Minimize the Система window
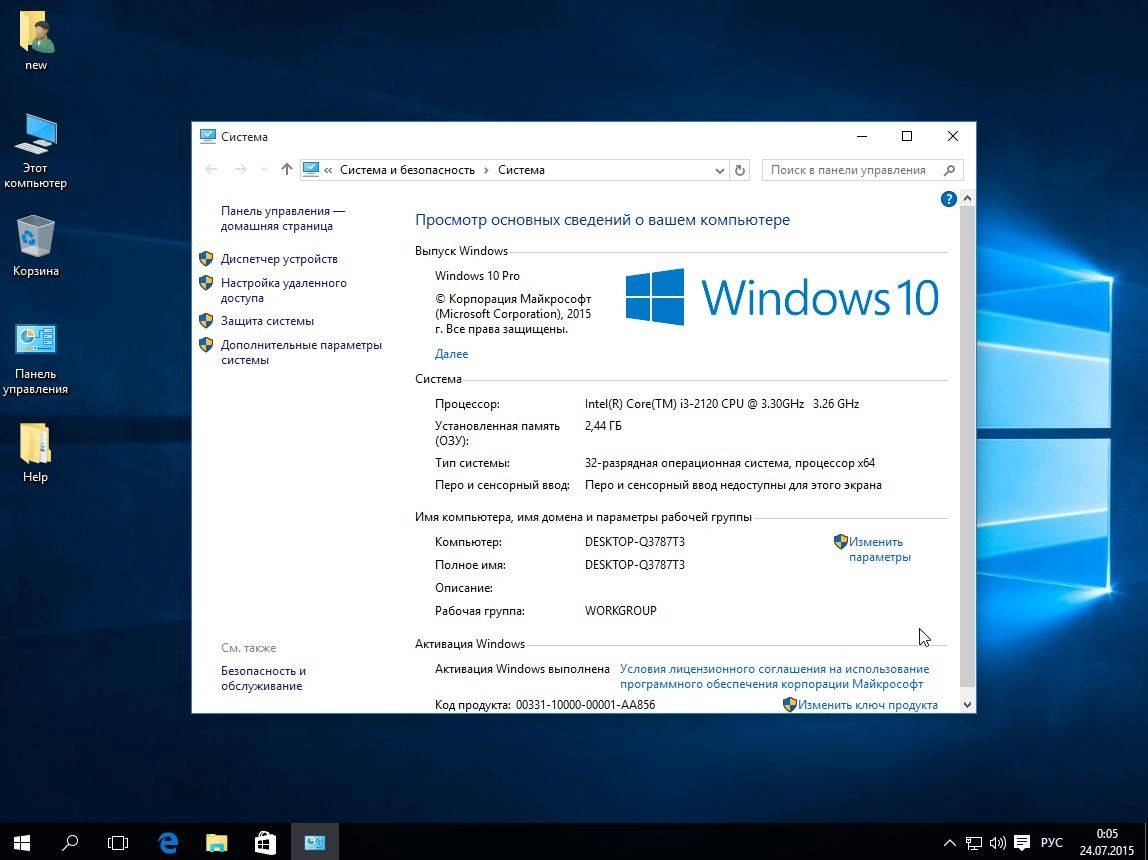 (x=862, y=136)
